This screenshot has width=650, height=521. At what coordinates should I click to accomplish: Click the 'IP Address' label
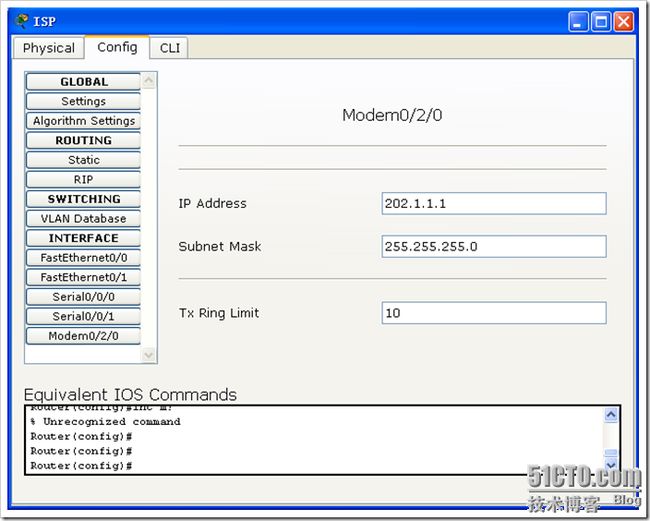tap(212, 204)
